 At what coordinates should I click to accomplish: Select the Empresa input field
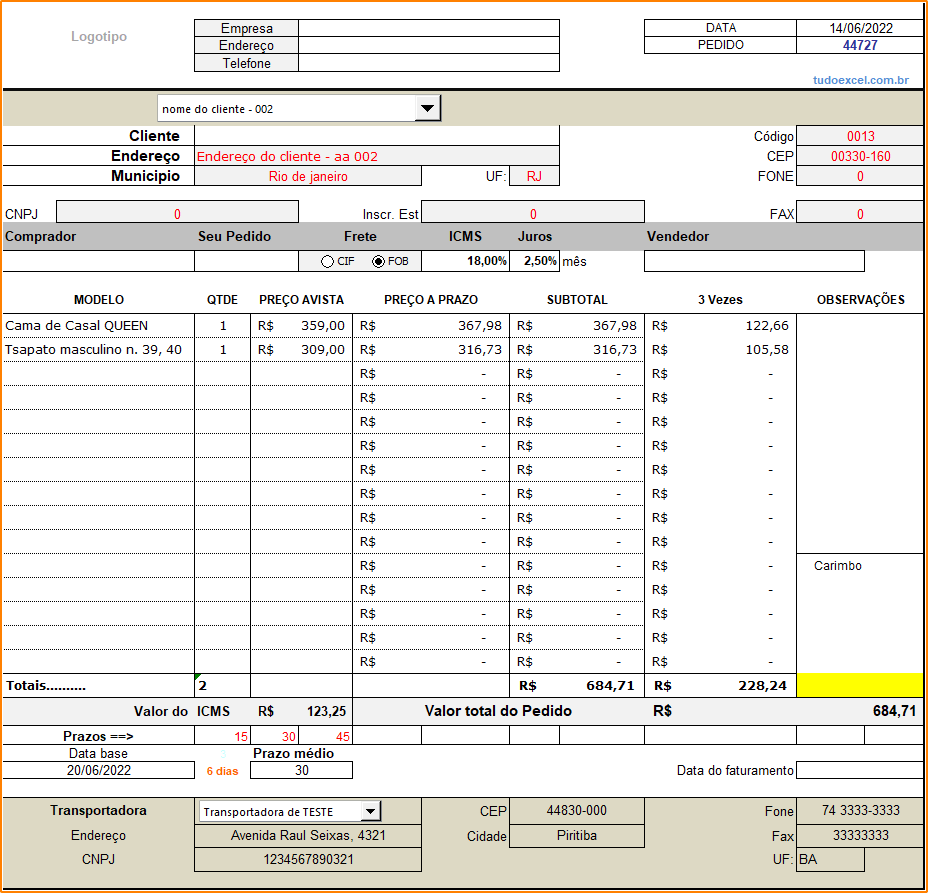(x=428, y=28)
